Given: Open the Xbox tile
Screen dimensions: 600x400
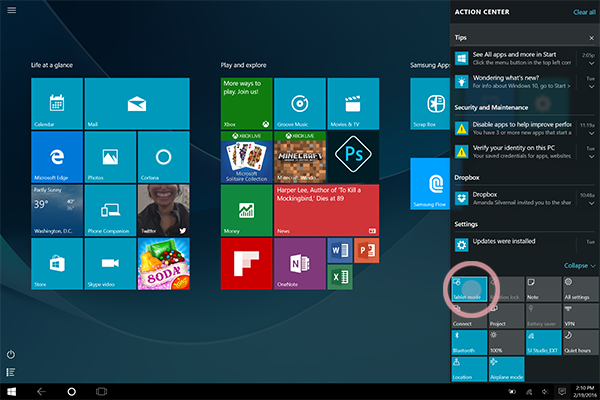Looking at the screenshot, I should coord(246,103).
